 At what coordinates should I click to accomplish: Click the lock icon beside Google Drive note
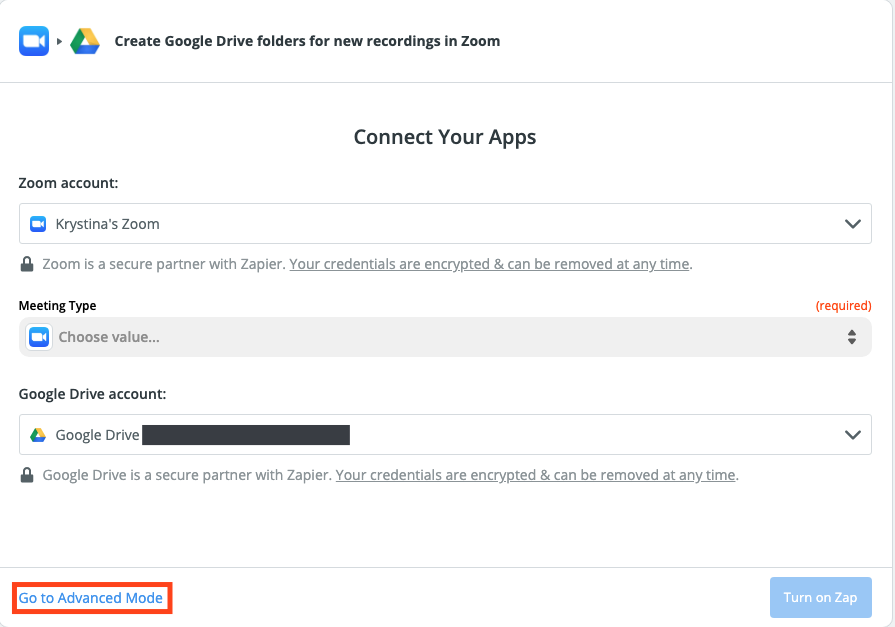27,475
